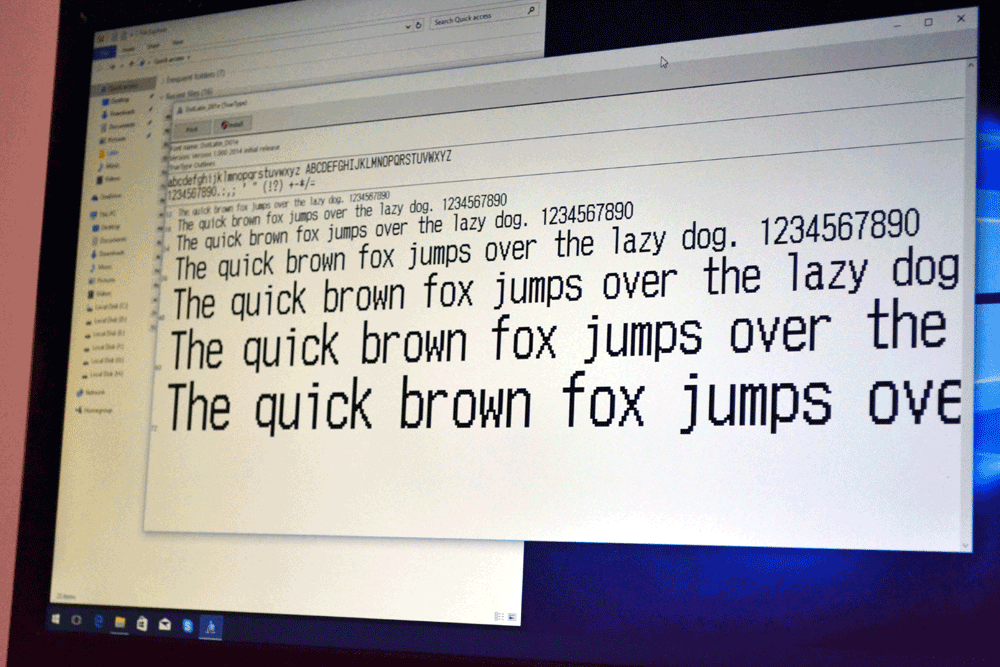1000x667 pixels.
Task: Launch Microsoft Edge from the taskbar
Action: coord(99,621)
